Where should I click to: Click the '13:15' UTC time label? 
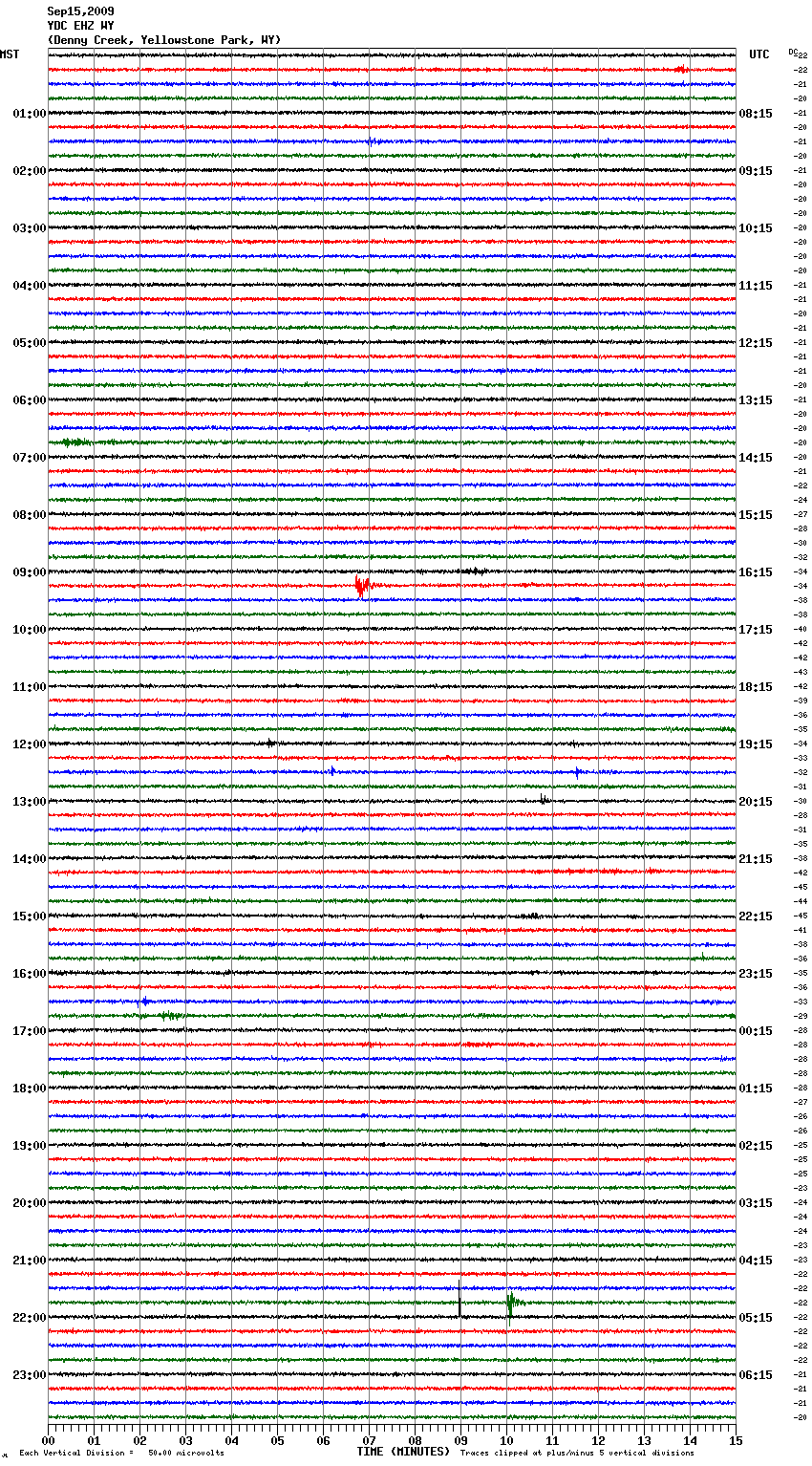click(x=756, y=400)
